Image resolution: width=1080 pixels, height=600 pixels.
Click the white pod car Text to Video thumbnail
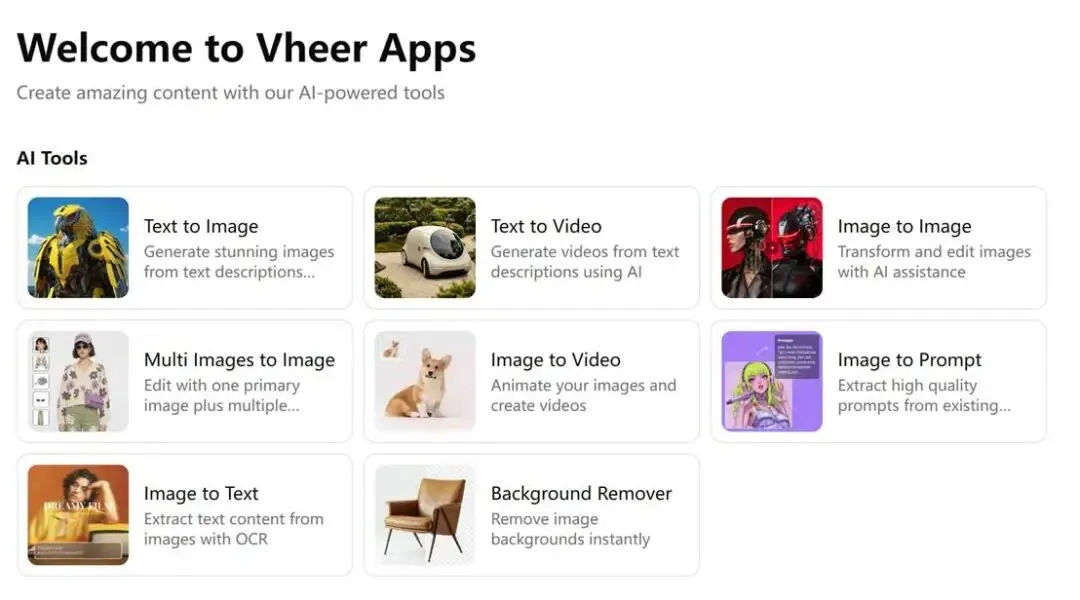425,247
